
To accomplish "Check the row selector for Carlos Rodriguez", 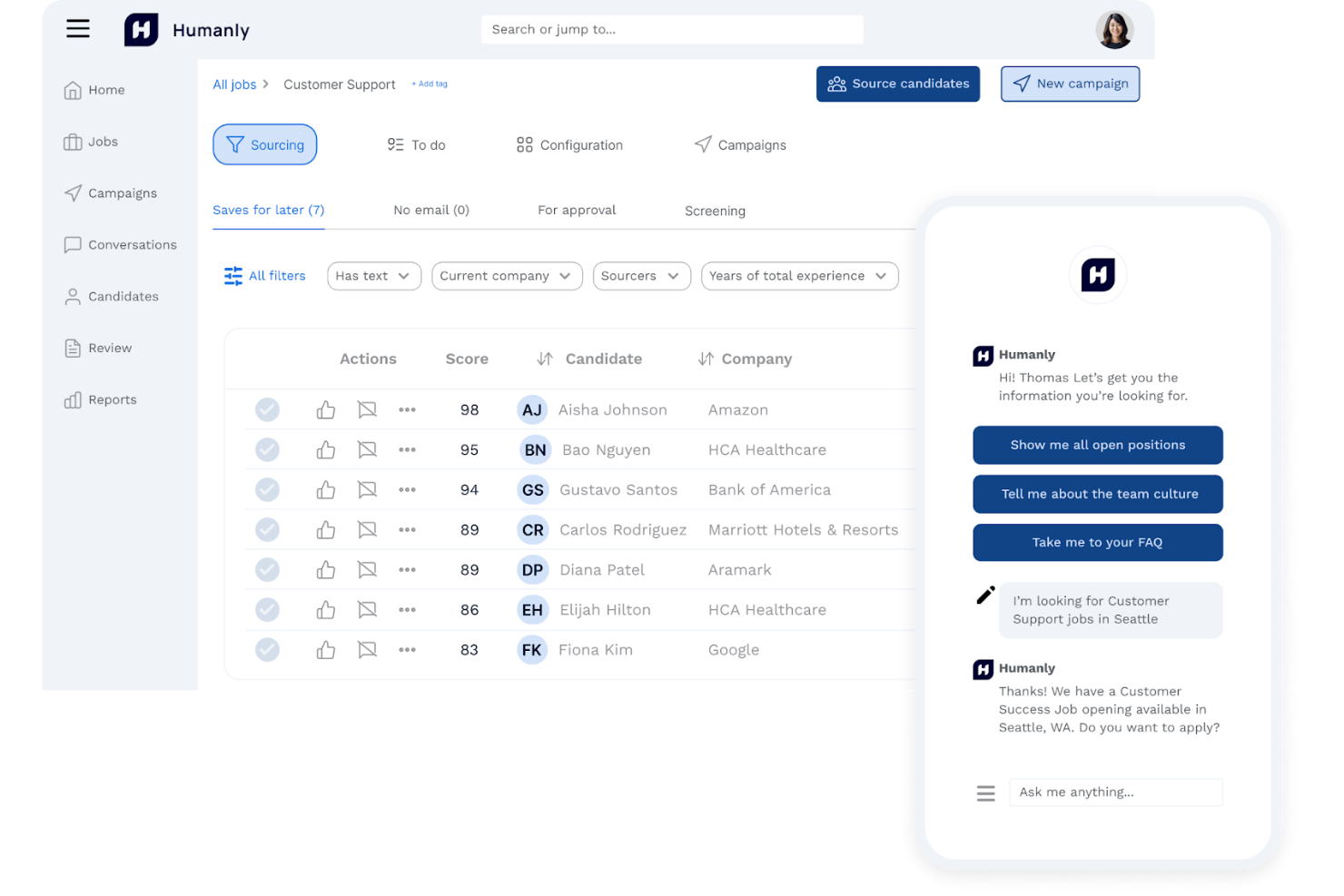I will [x=267, y=529].
